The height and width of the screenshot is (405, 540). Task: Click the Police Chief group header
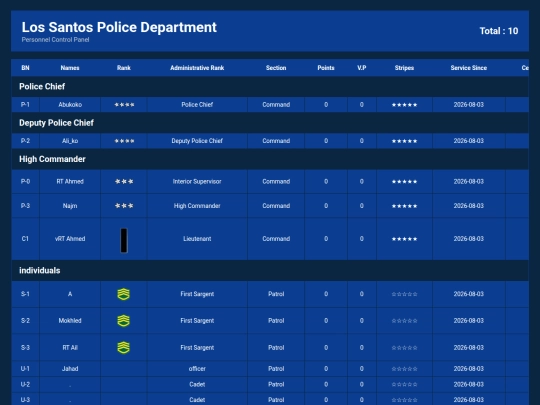pos(270,86)
